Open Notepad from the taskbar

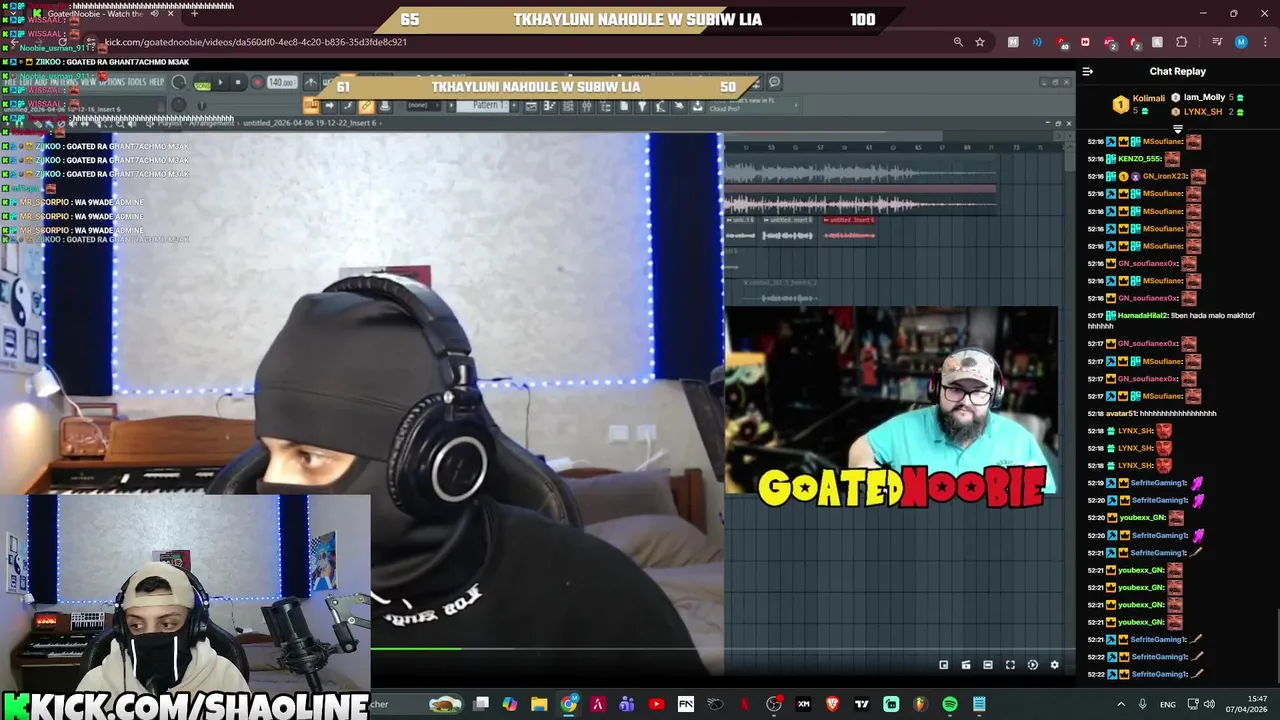[x=979, y=704]
